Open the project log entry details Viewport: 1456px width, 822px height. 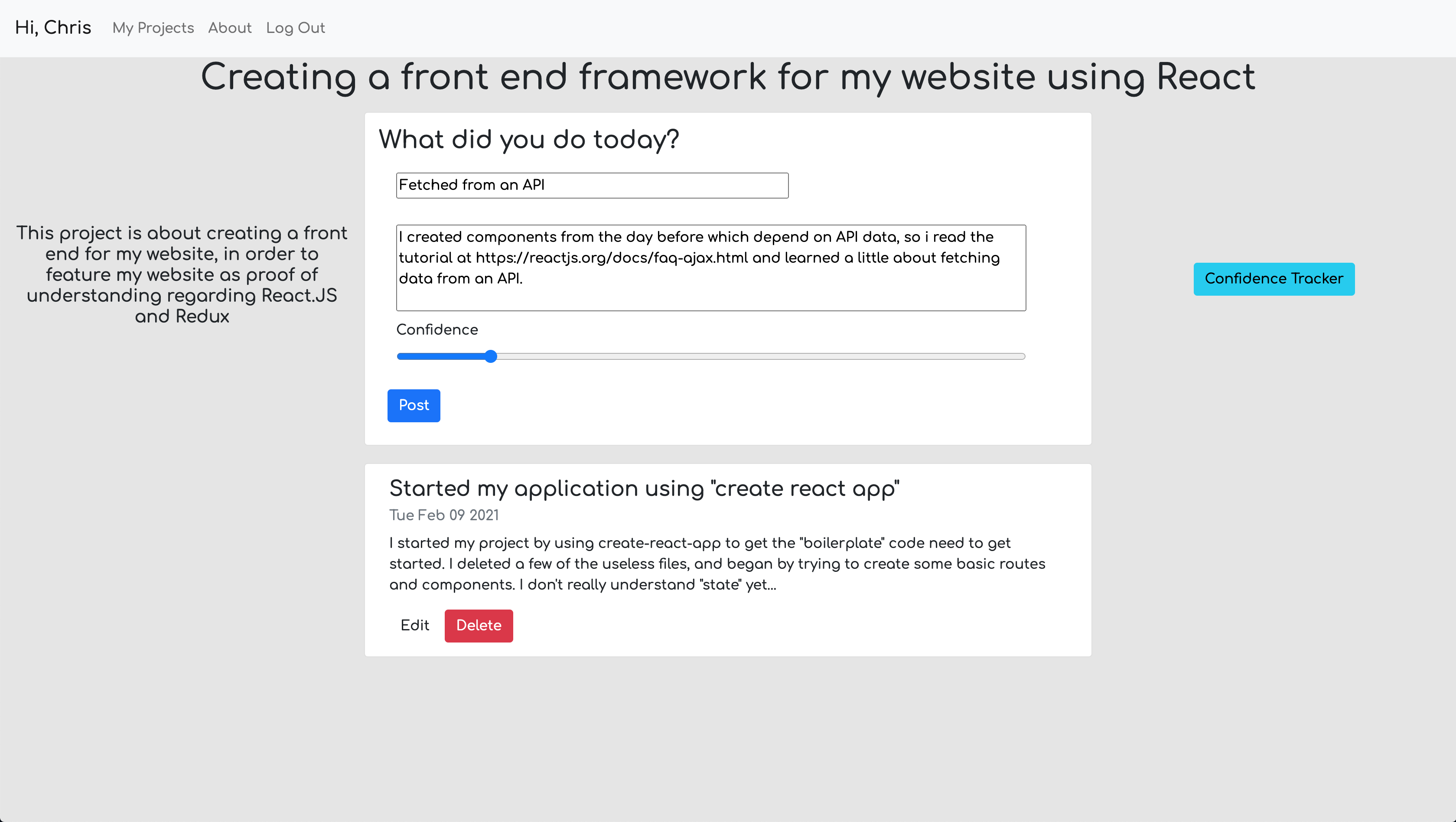click(644, 490)
